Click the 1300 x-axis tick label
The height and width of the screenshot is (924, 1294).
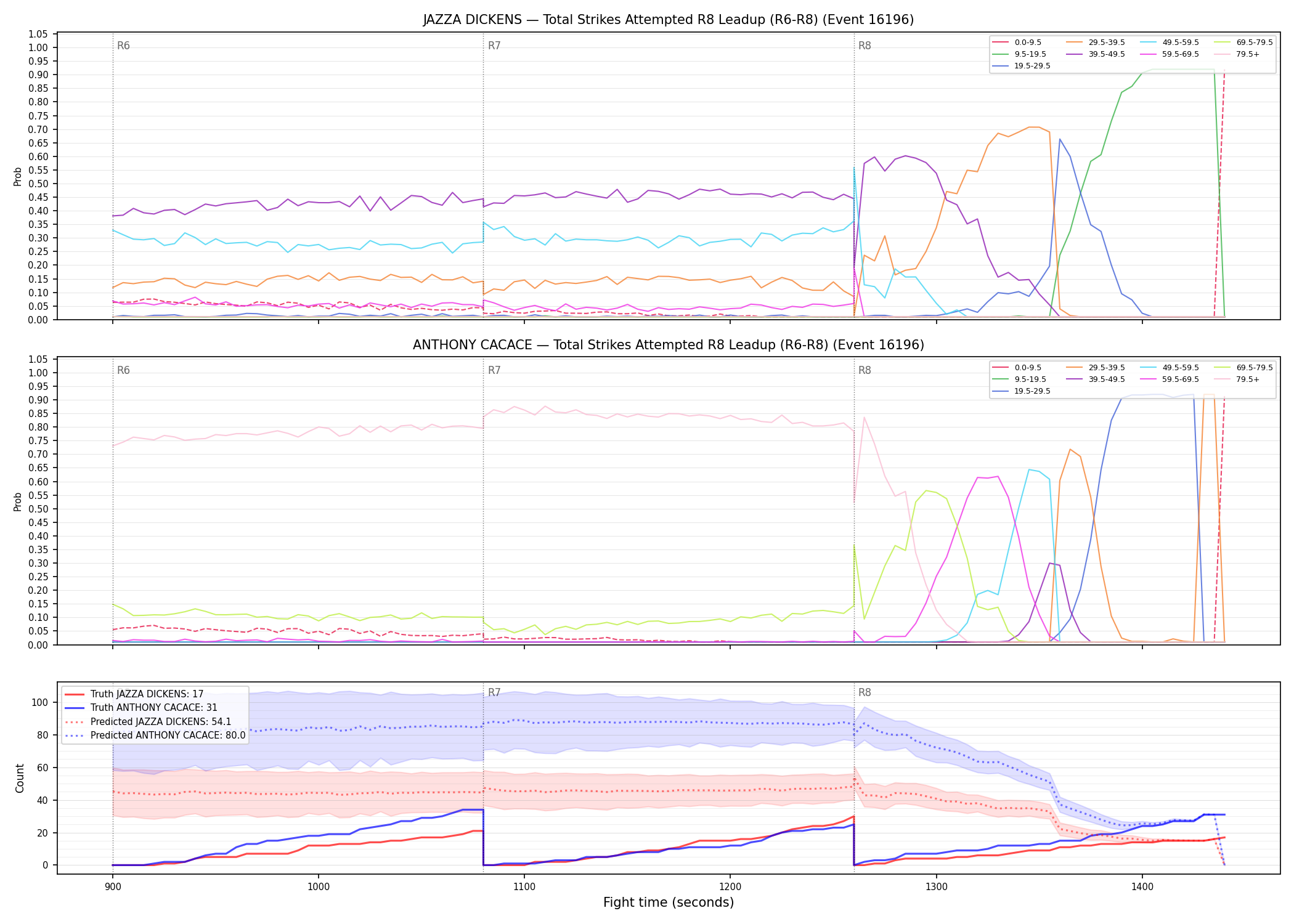click(x=936, y=887)
